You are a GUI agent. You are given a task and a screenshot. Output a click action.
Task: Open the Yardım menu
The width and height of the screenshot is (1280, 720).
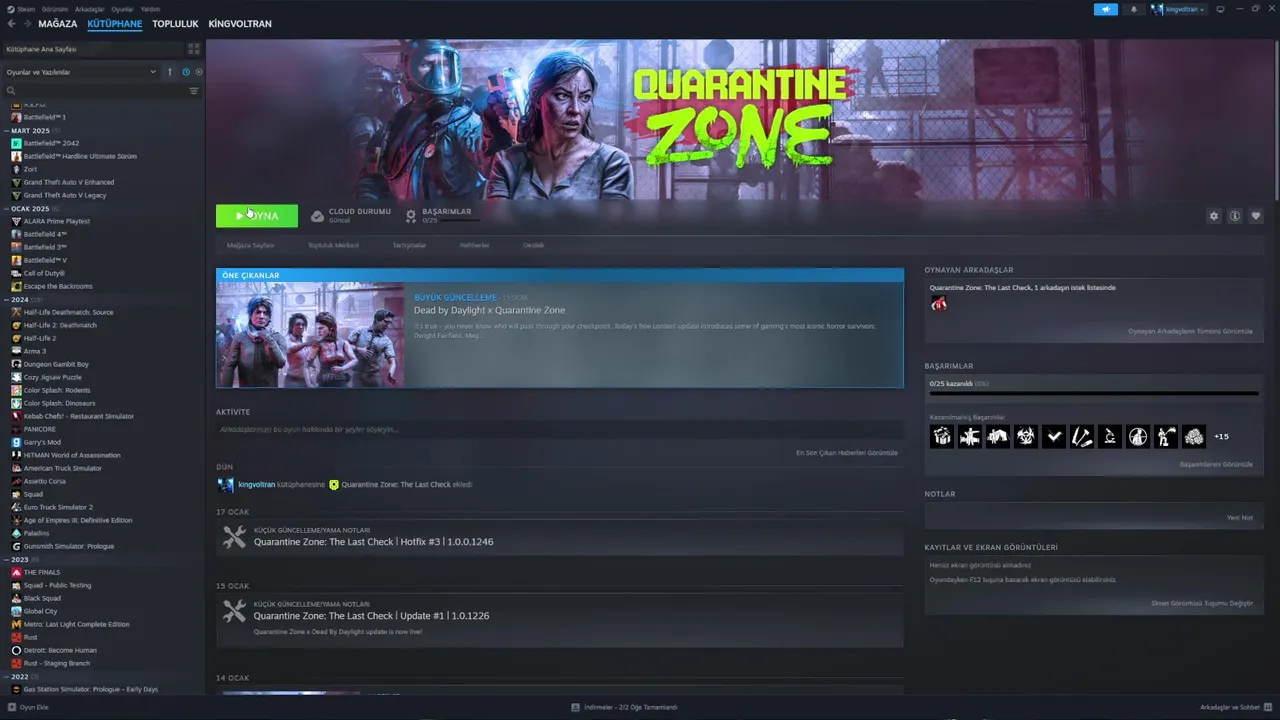[x=150, y=9]
